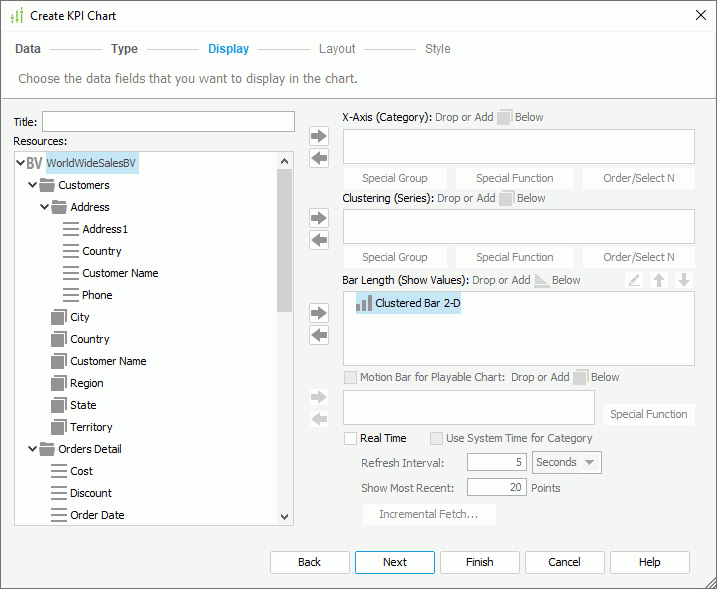Click the Cancel button
Viewport: 717px width, 589px height.
click(565, 562)
